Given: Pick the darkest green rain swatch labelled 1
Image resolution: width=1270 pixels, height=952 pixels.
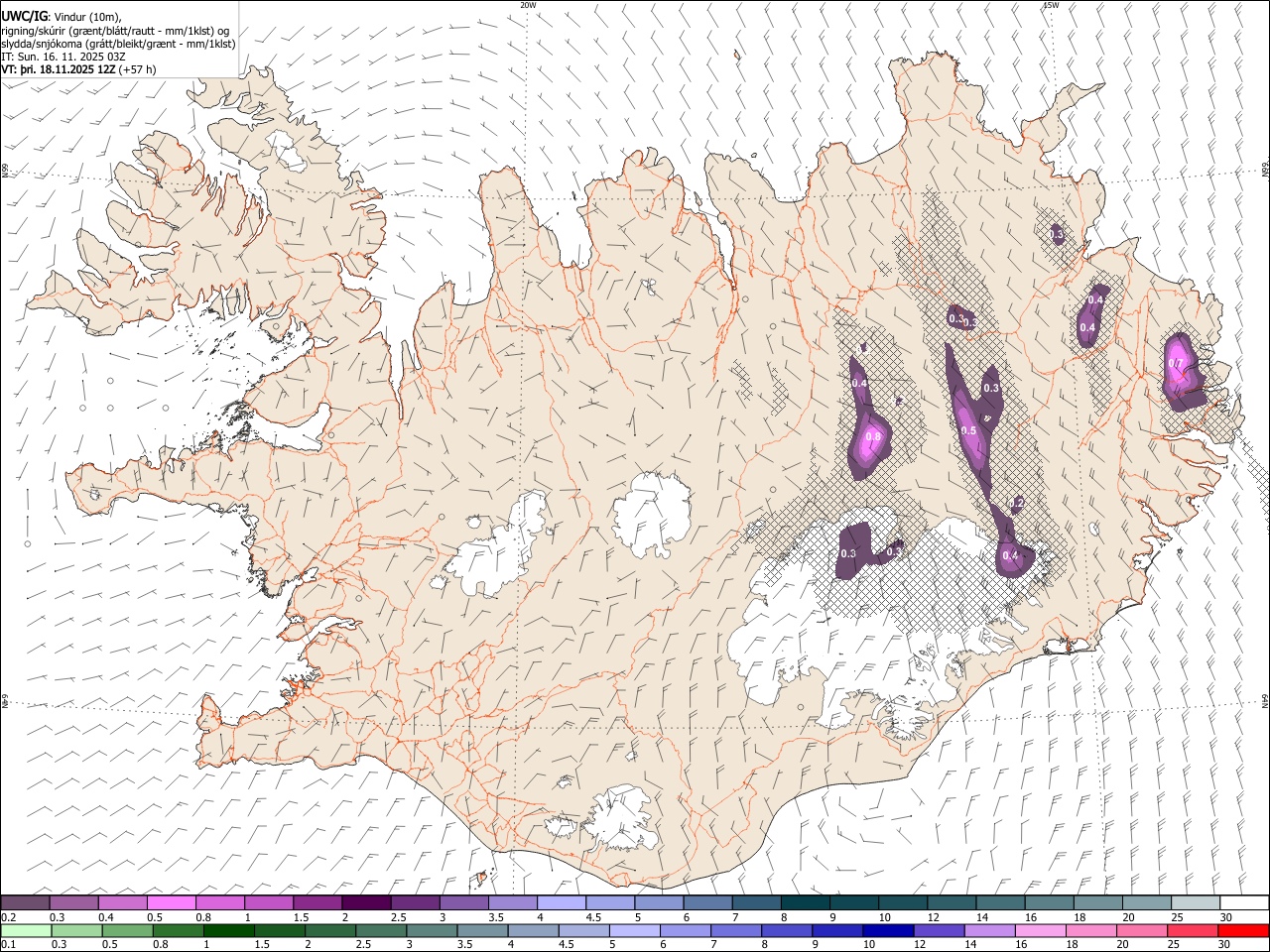Looking at the screenshot, I should pos(229,930).
